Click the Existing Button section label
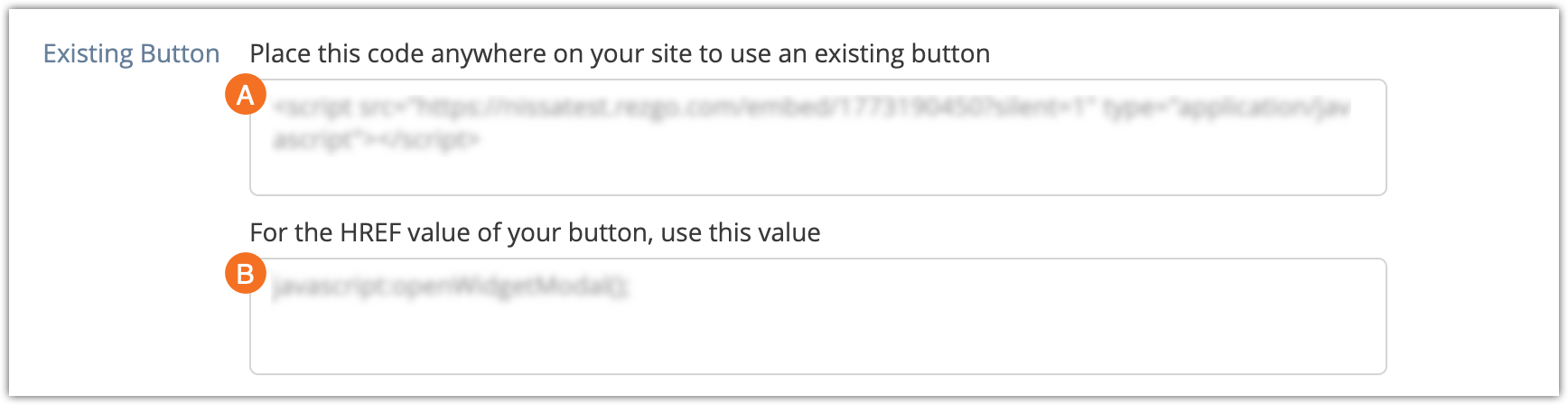 131,54
